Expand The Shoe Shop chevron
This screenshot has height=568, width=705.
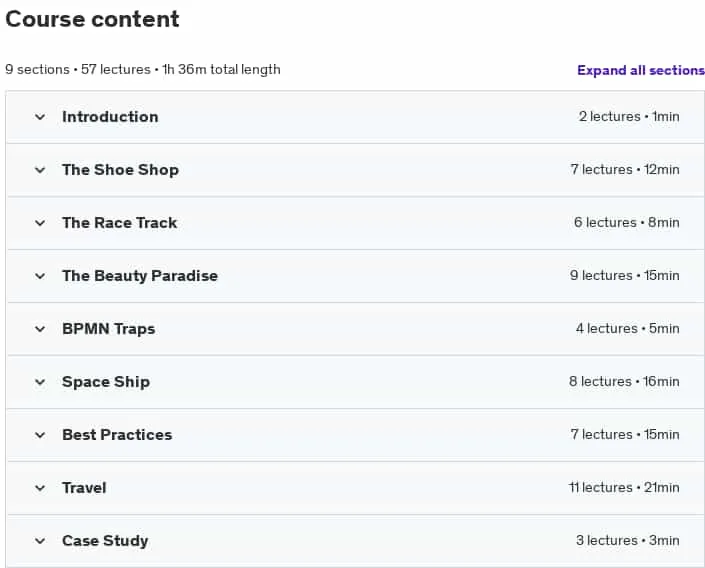pyautogui.click(x=40, y=170)
